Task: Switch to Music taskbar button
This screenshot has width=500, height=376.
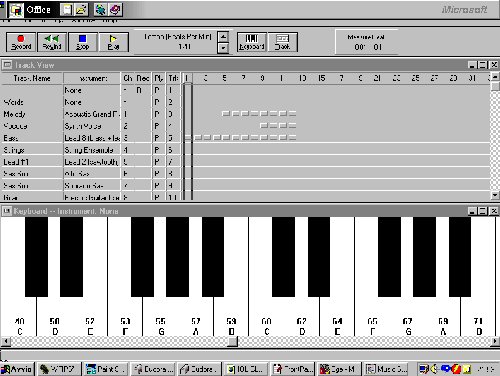Action: tap(387, 369)
